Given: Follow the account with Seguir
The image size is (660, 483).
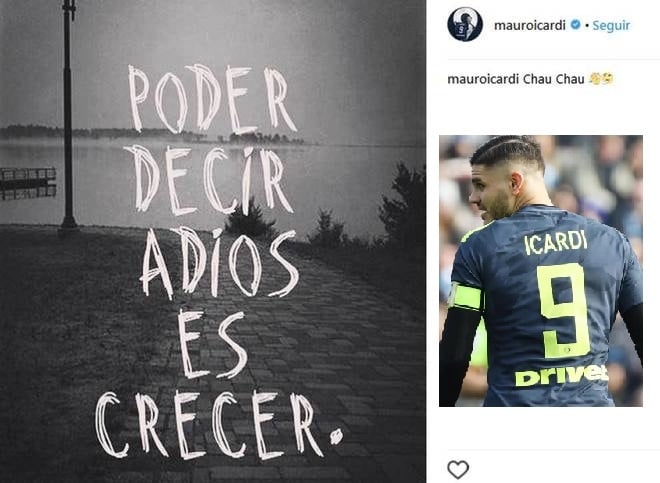Looking at the screenshot, I should 611,25.
